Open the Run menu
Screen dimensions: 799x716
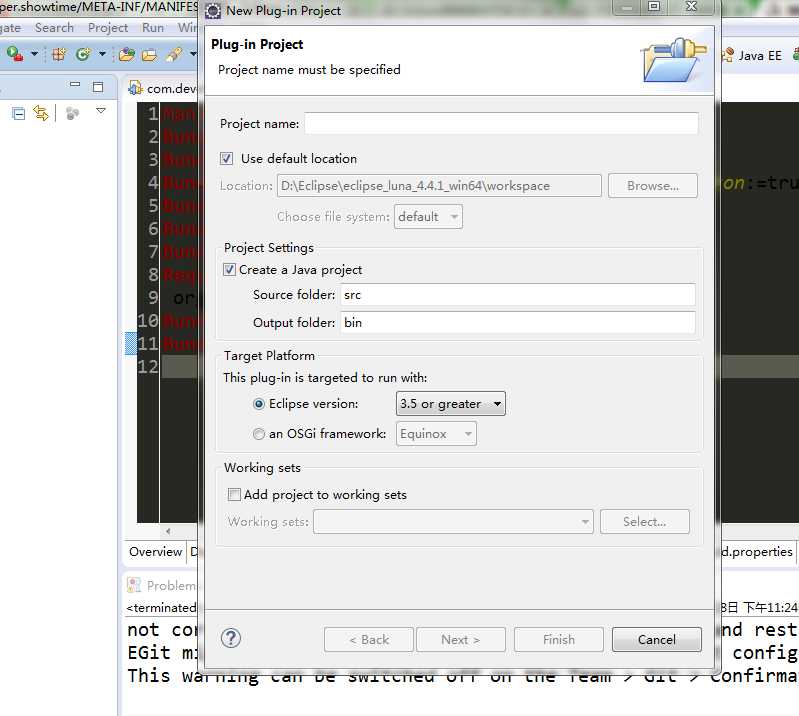point(153,28)
